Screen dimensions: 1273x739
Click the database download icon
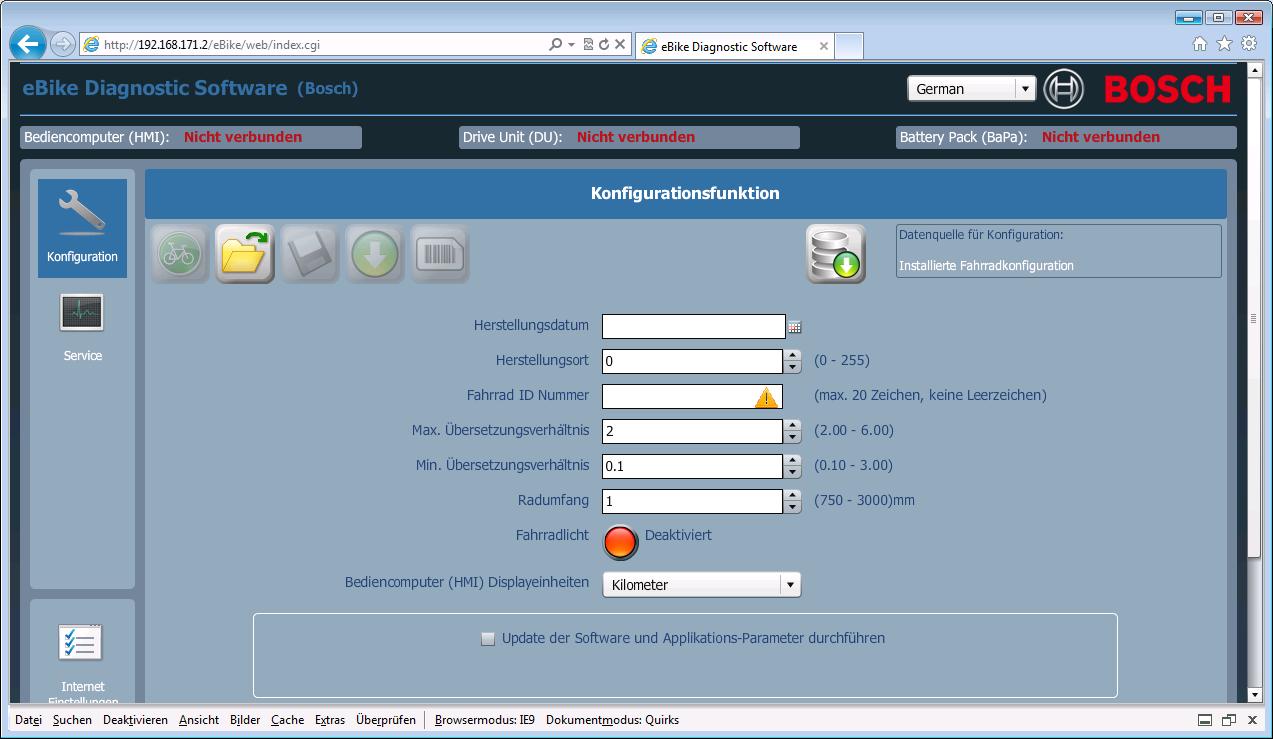836,254
